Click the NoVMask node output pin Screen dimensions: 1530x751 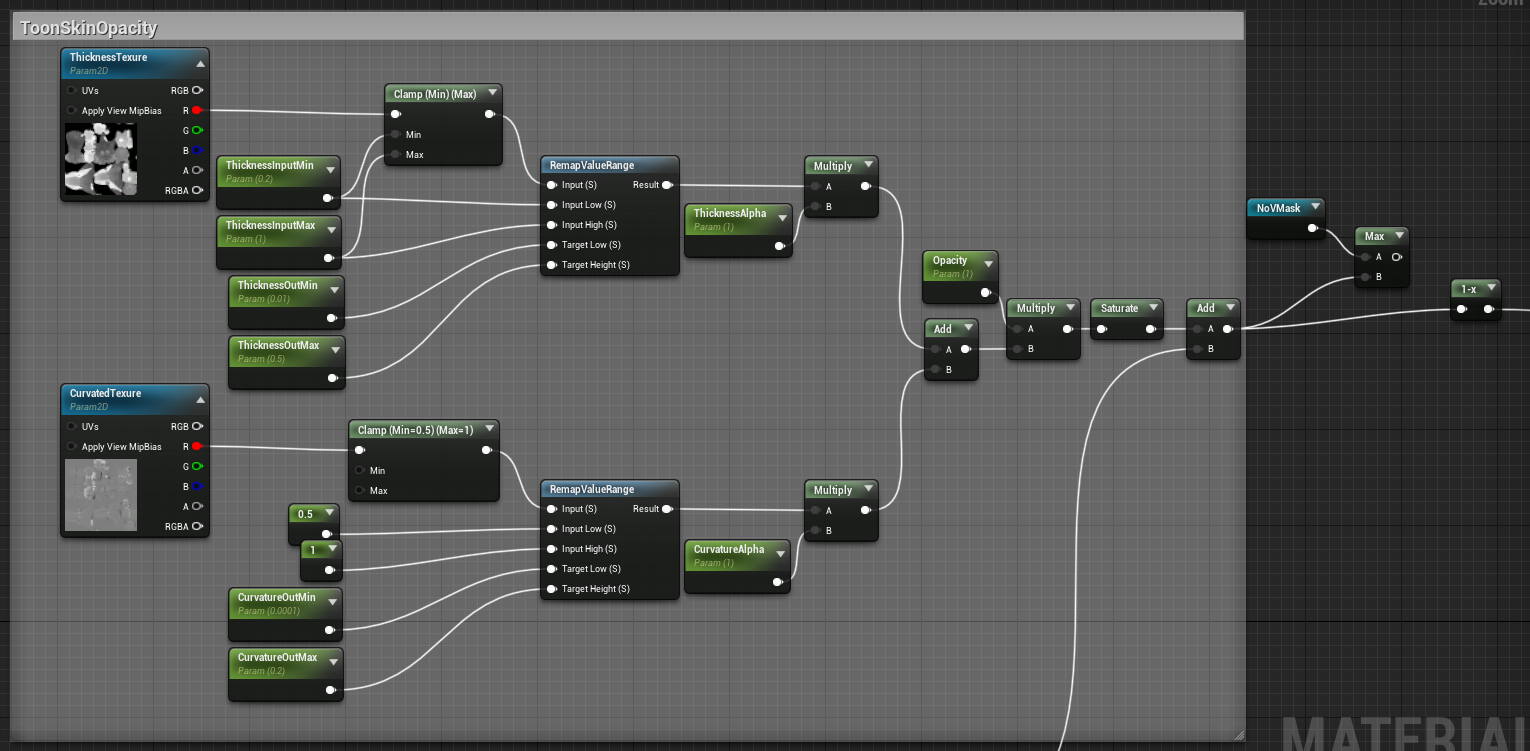(1312, 228)
